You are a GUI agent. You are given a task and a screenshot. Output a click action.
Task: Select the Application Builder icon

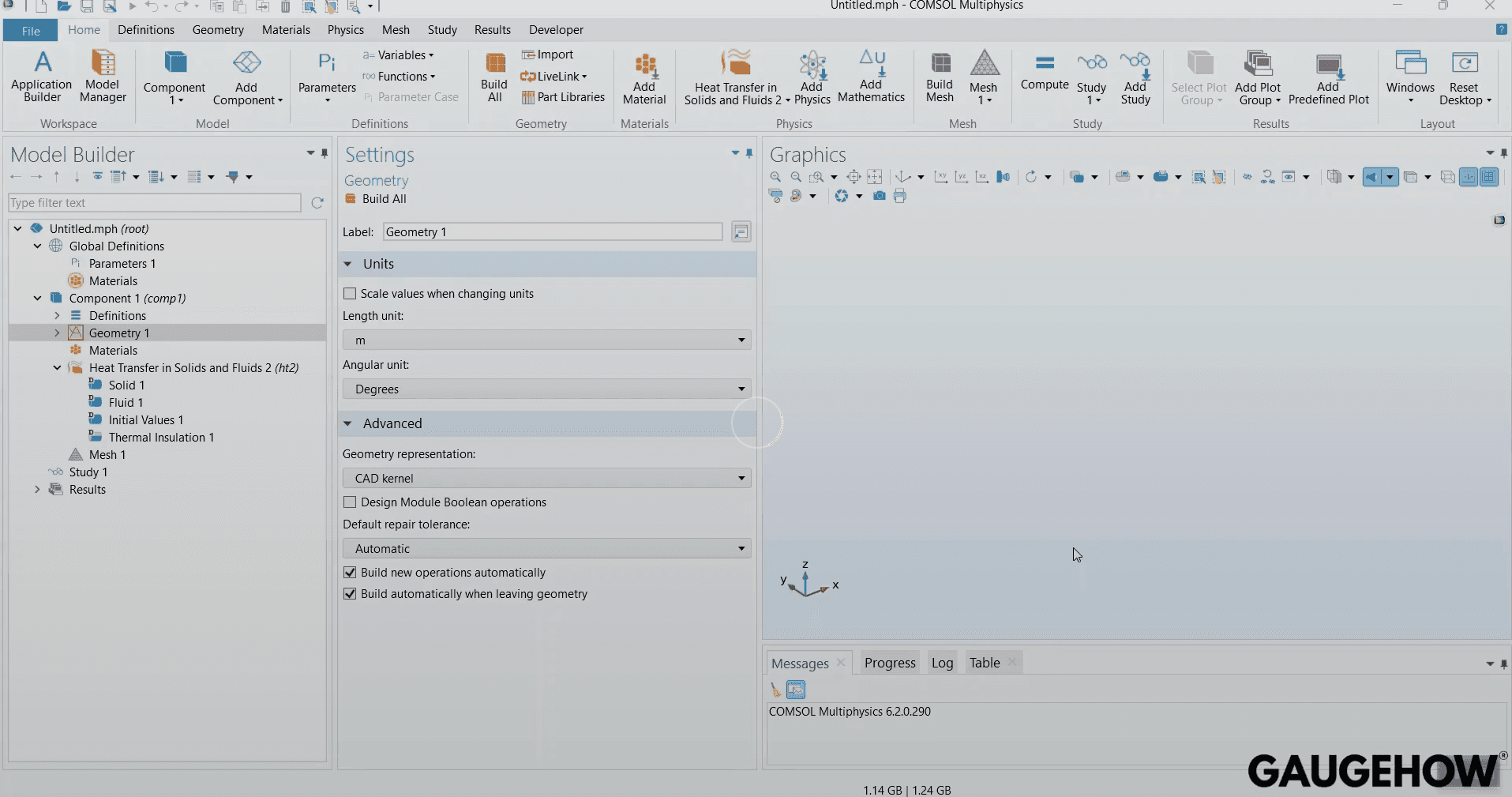point(41,77)
